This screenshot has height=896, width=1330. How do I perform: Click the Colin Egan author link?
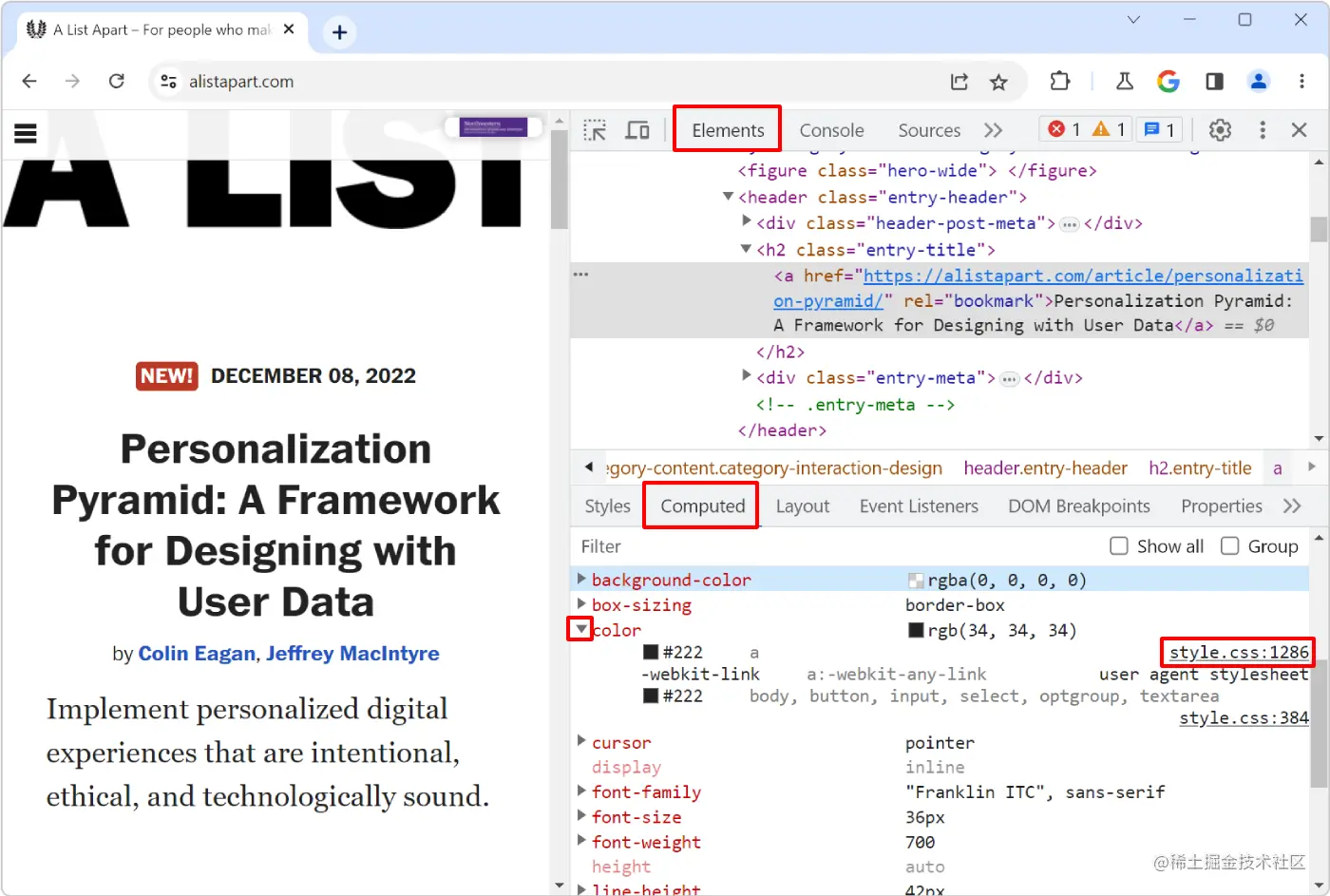pos(197,654)
